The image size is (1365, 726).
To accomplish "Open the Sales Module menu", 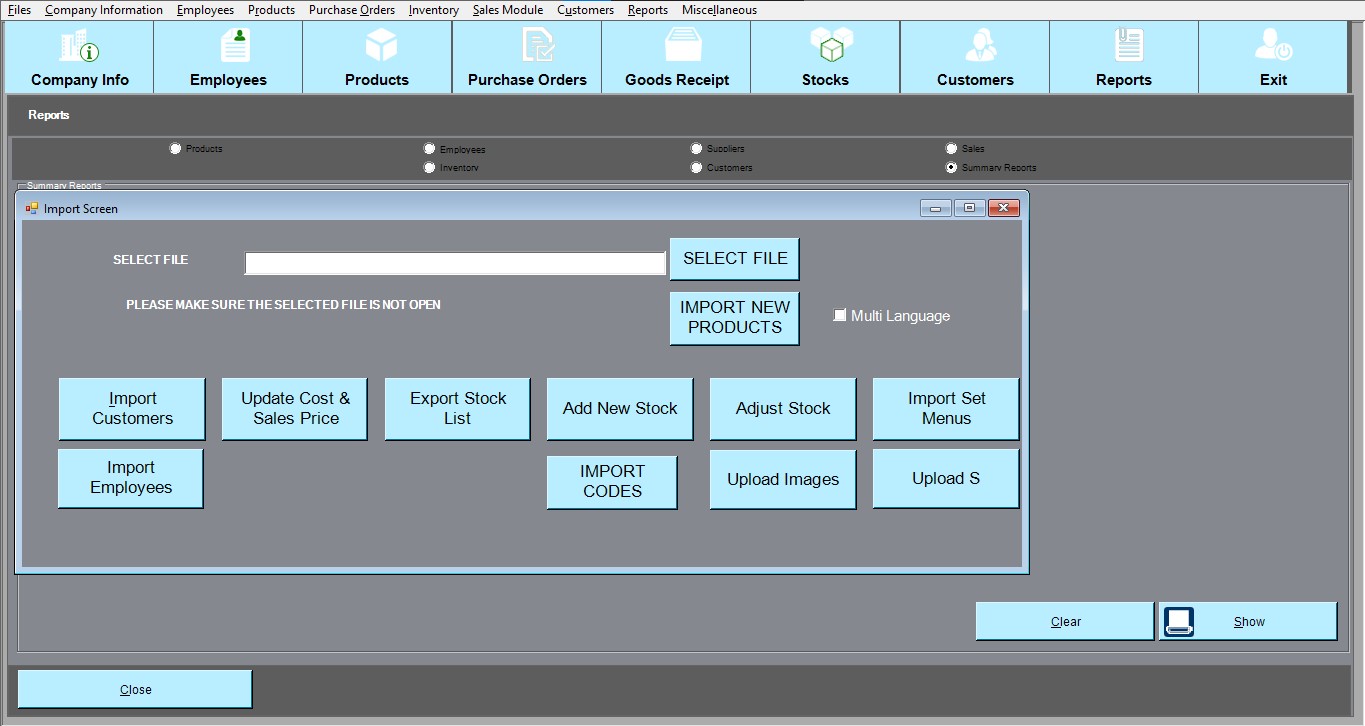I will (x=508, y=10).
